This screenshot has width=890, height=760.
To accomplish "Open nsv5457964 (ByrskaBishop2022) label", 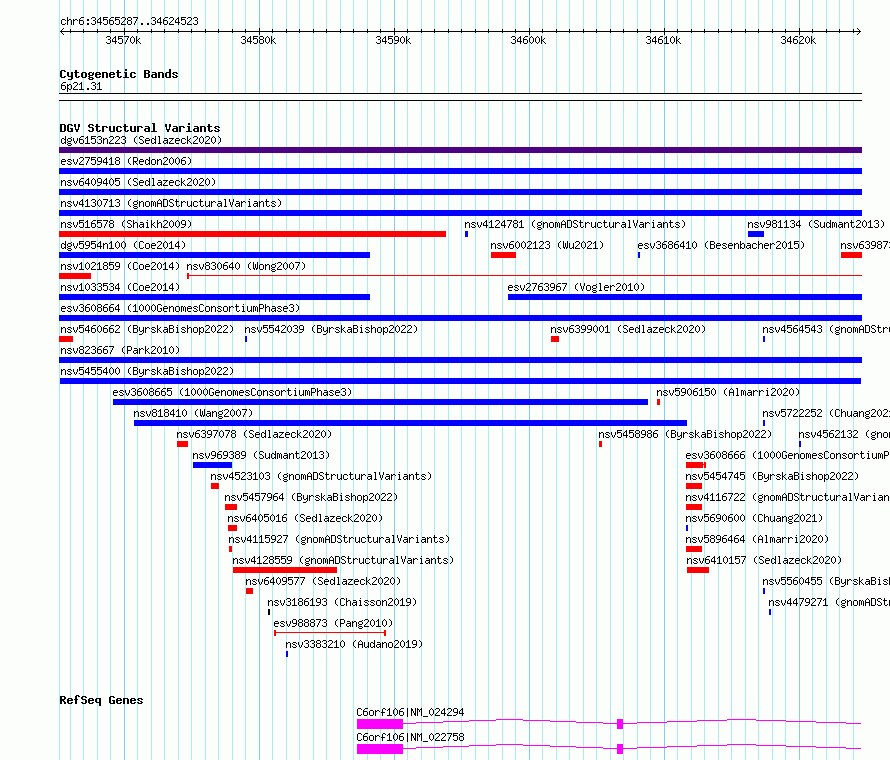I will (x=311, y=497).
